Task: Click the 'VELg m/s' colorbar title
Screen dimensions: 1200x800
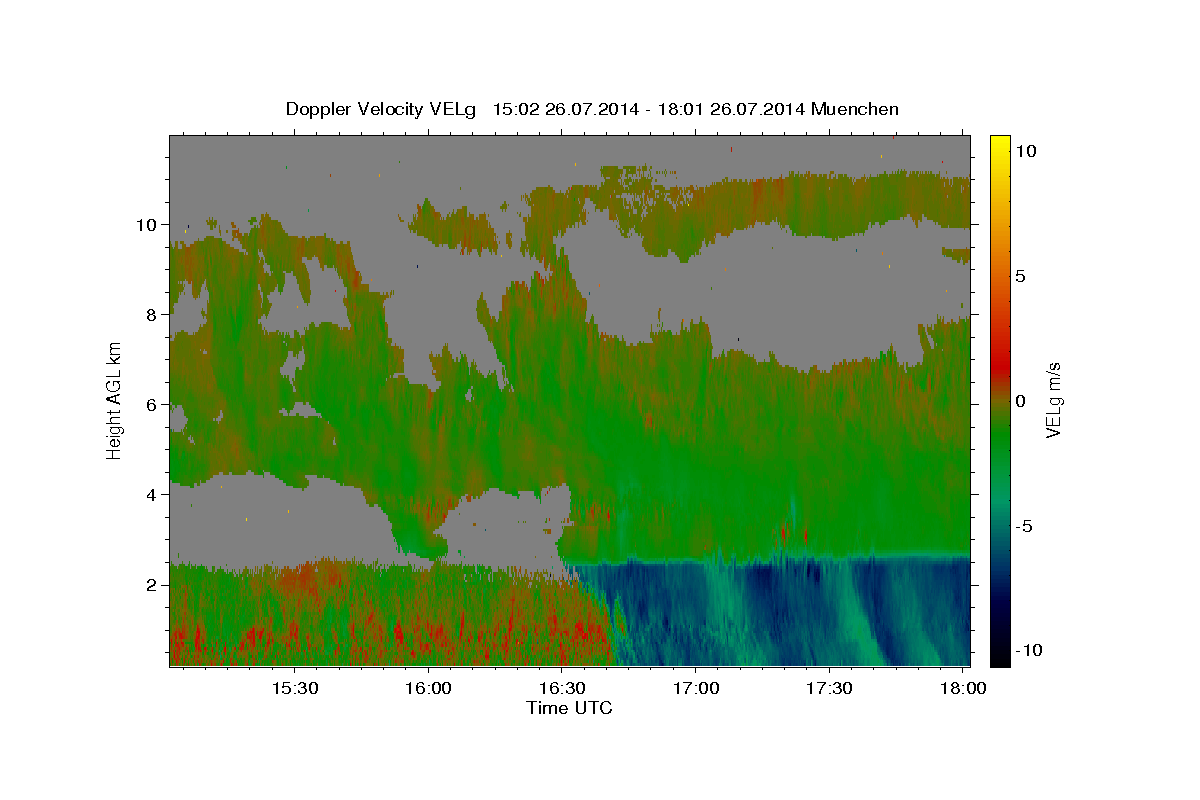Action: coord(1054,400)
